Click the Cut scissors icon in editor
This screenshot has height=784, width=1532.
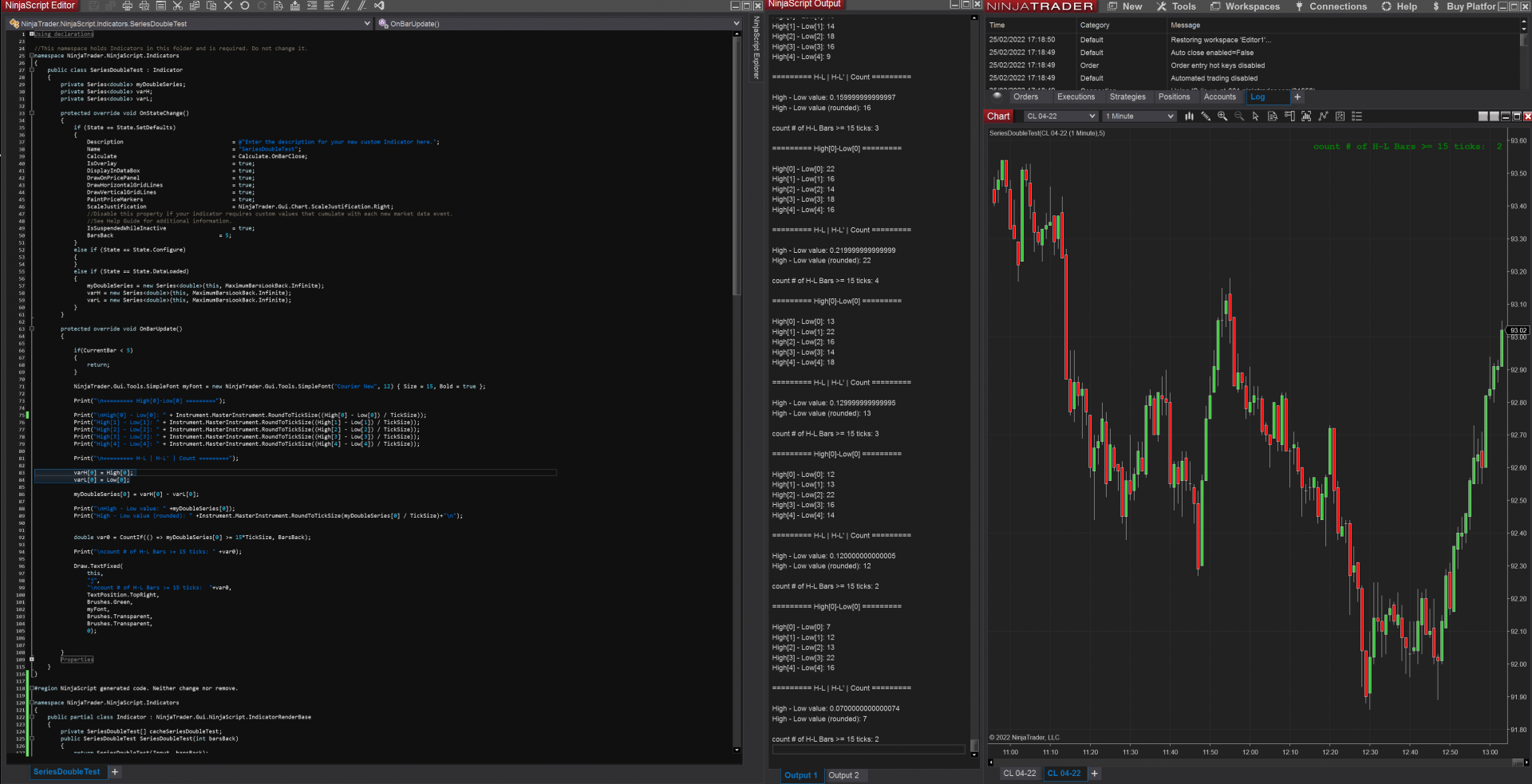click(178, 6)
